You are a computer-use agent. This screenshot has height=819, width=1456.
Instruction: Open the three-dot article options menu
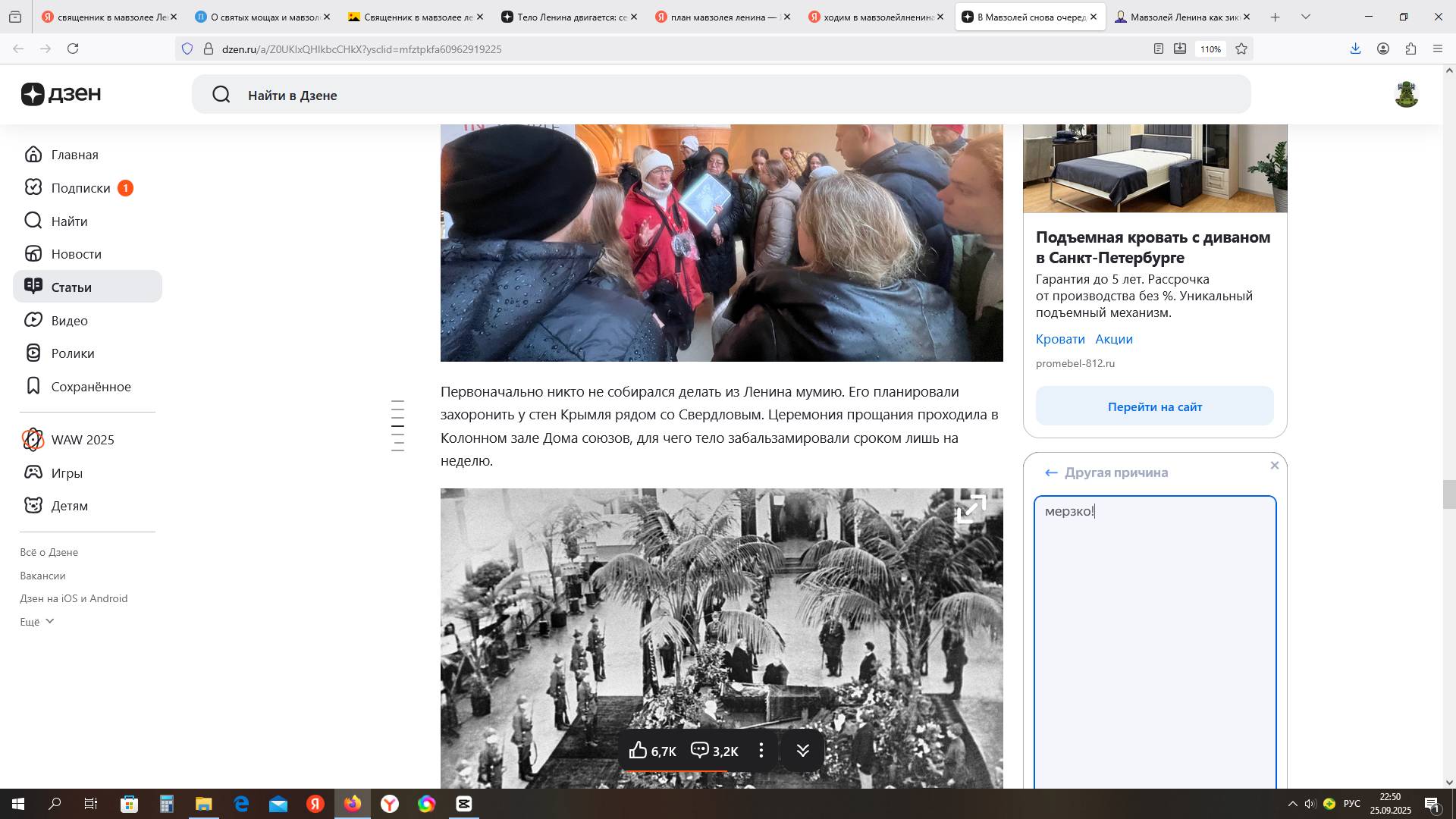pos(761,751)
